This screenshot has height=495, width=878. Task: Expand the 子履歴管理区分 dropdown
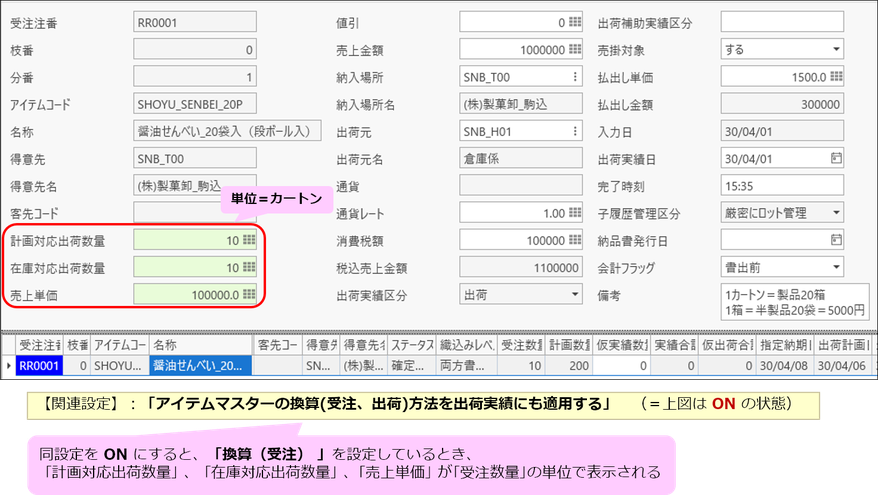(x=836, y=213)
